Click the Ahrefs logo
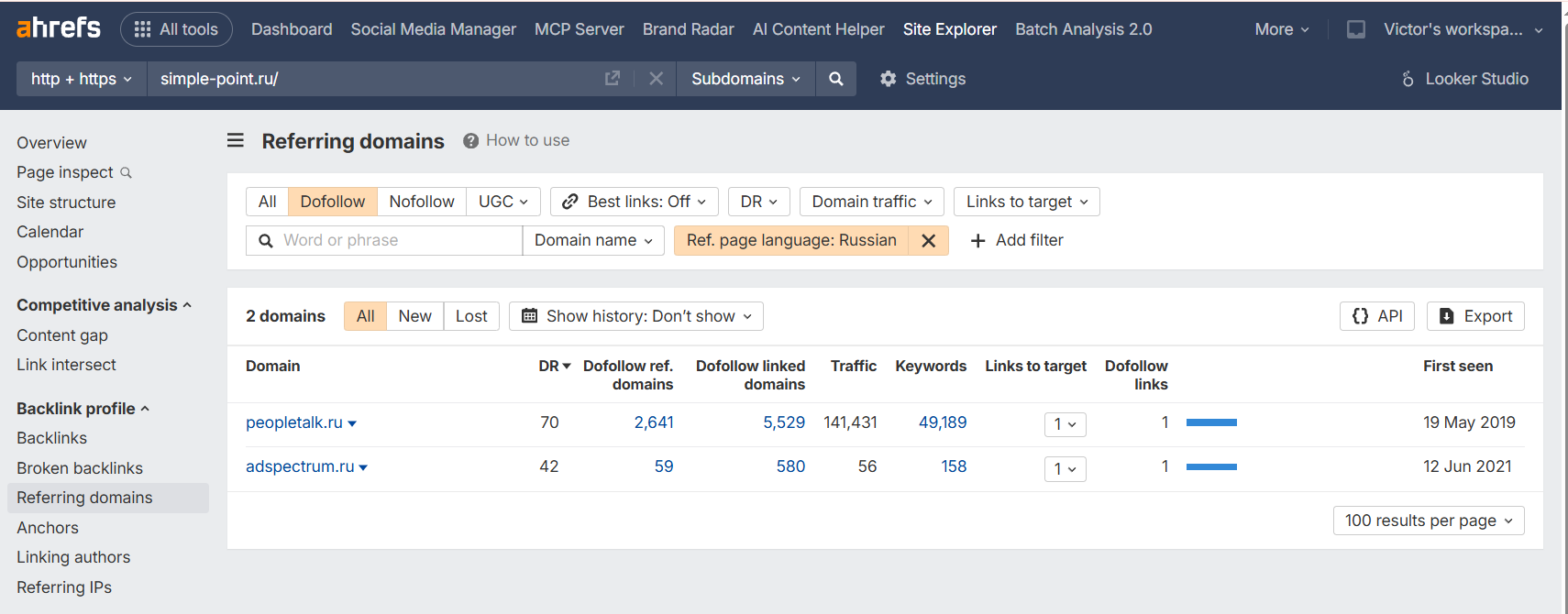 point(59,28)
